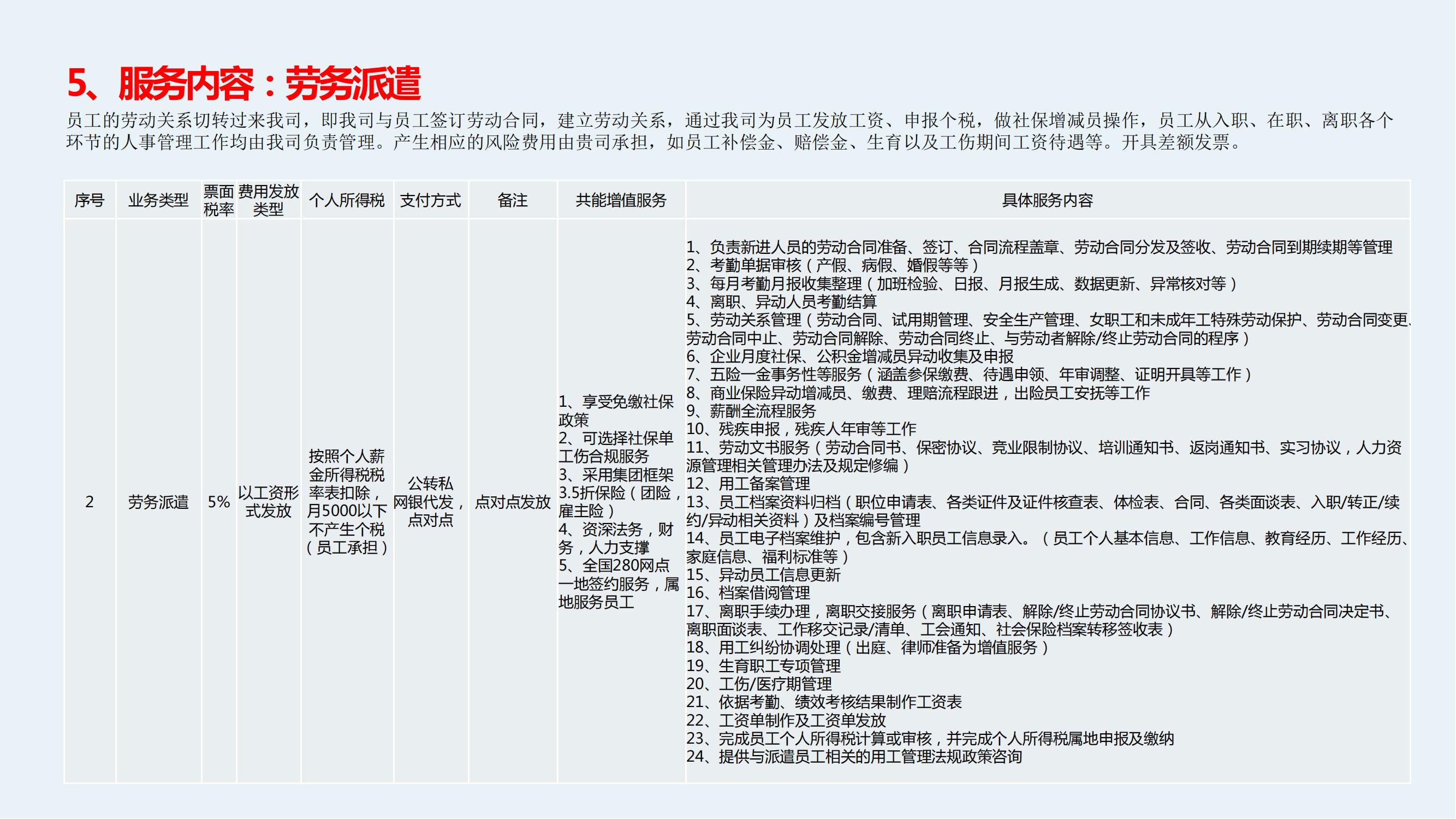Select line '20、工伤/医疗期管理'
1456x819 pixels.
pyautogui.click(x=759, y=684)
